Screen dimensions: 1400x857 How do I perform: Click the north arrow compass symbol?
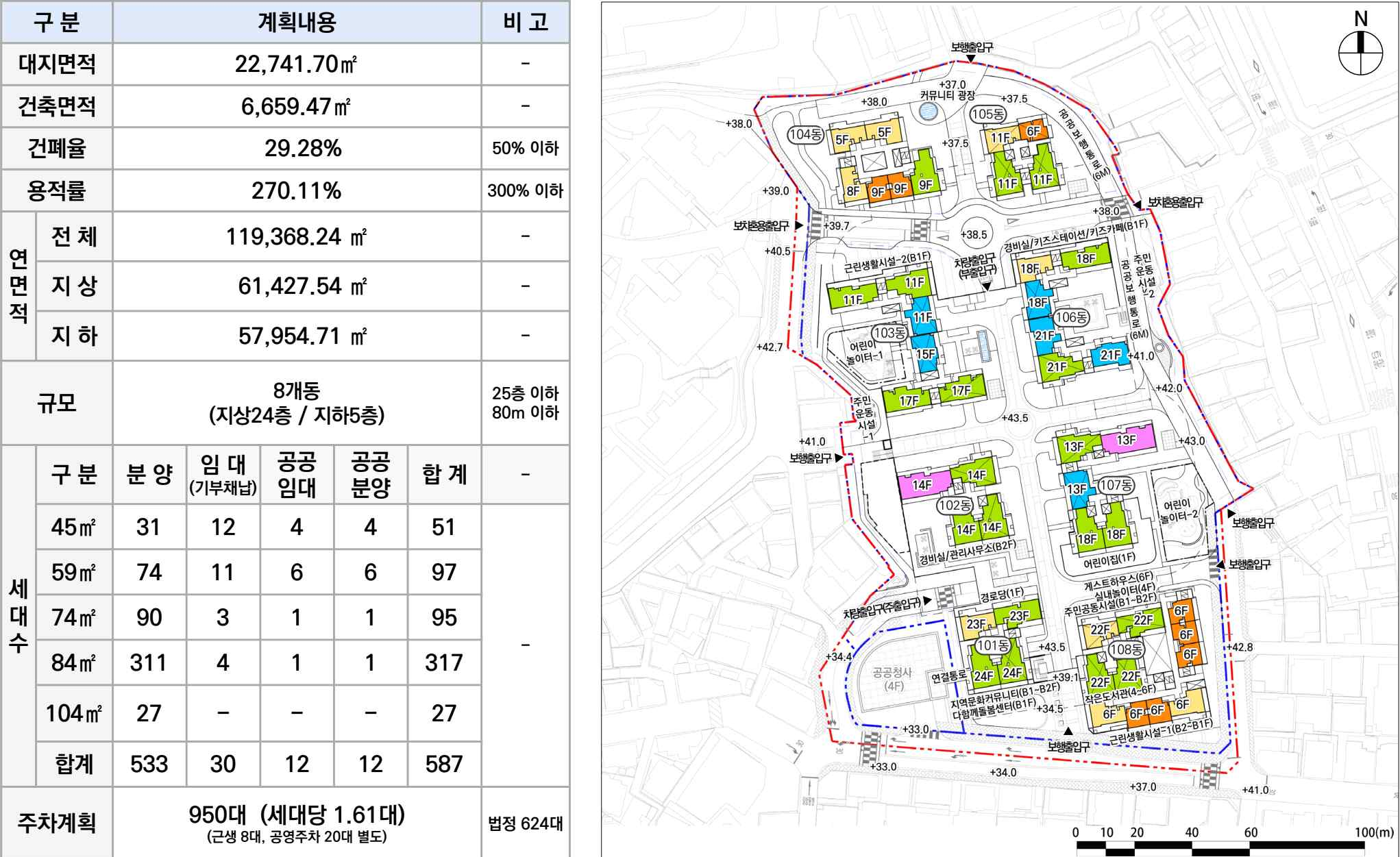(1360, 44)
